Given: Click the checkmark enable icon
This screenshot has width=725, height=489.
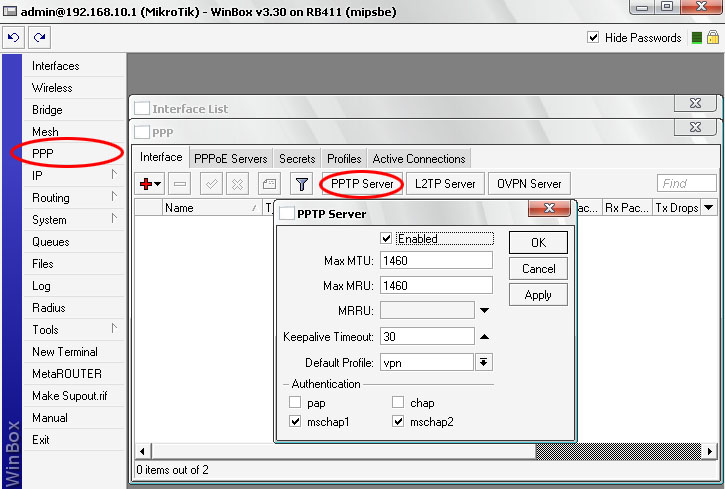Looking at the screenshot, I should tap(211, 184).
